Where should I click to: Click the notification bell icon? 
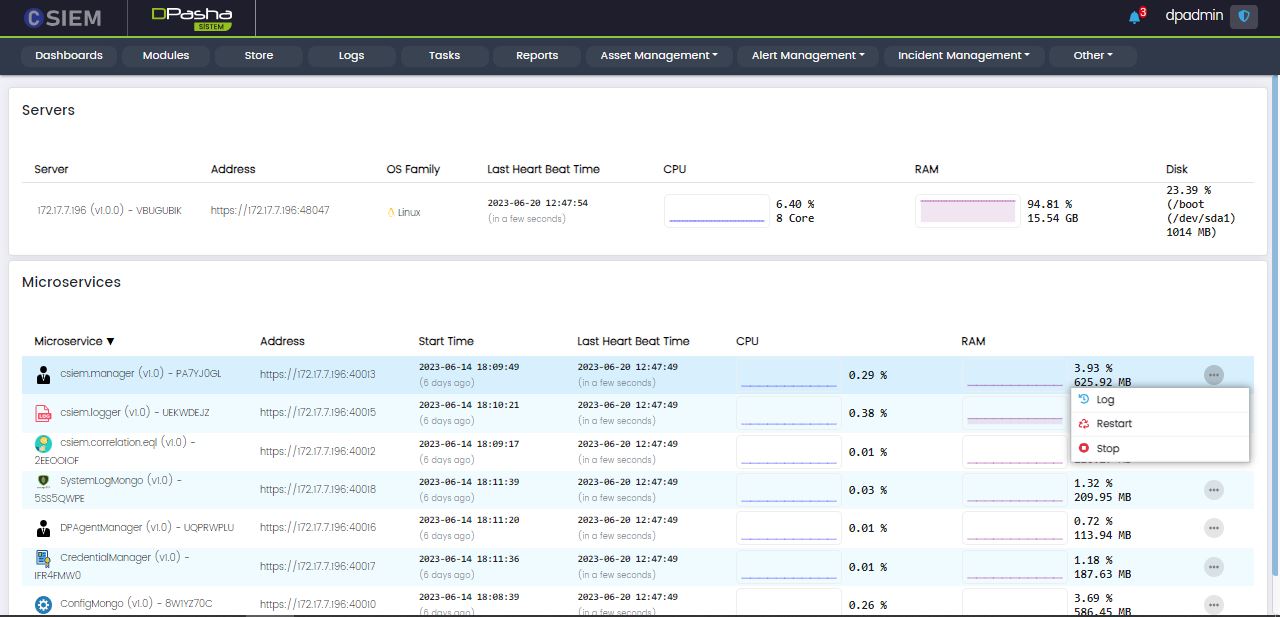click(x=1134, y=17)
